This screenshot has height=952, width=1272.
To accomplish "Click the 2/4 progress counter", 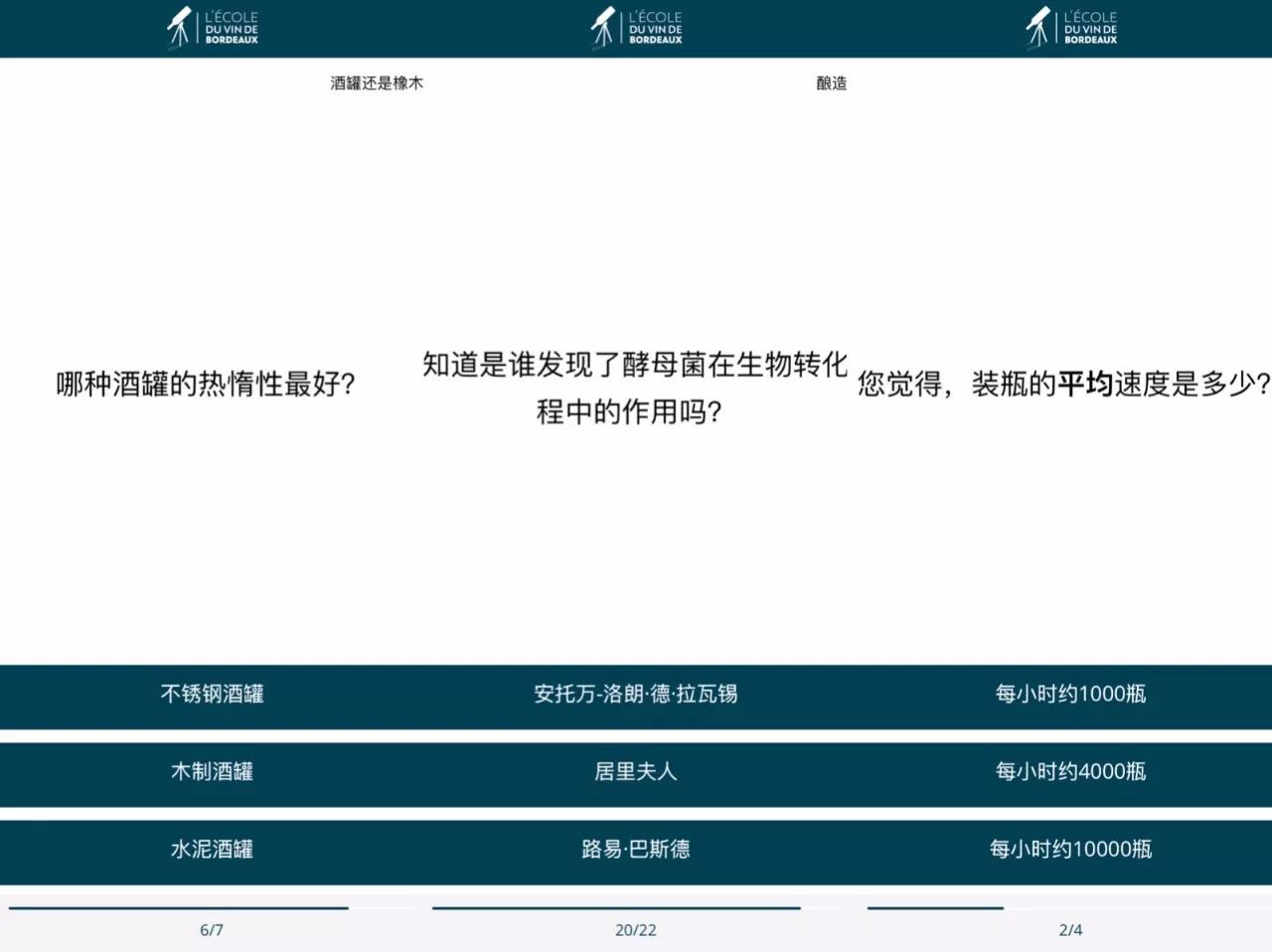I will 1071,930.
